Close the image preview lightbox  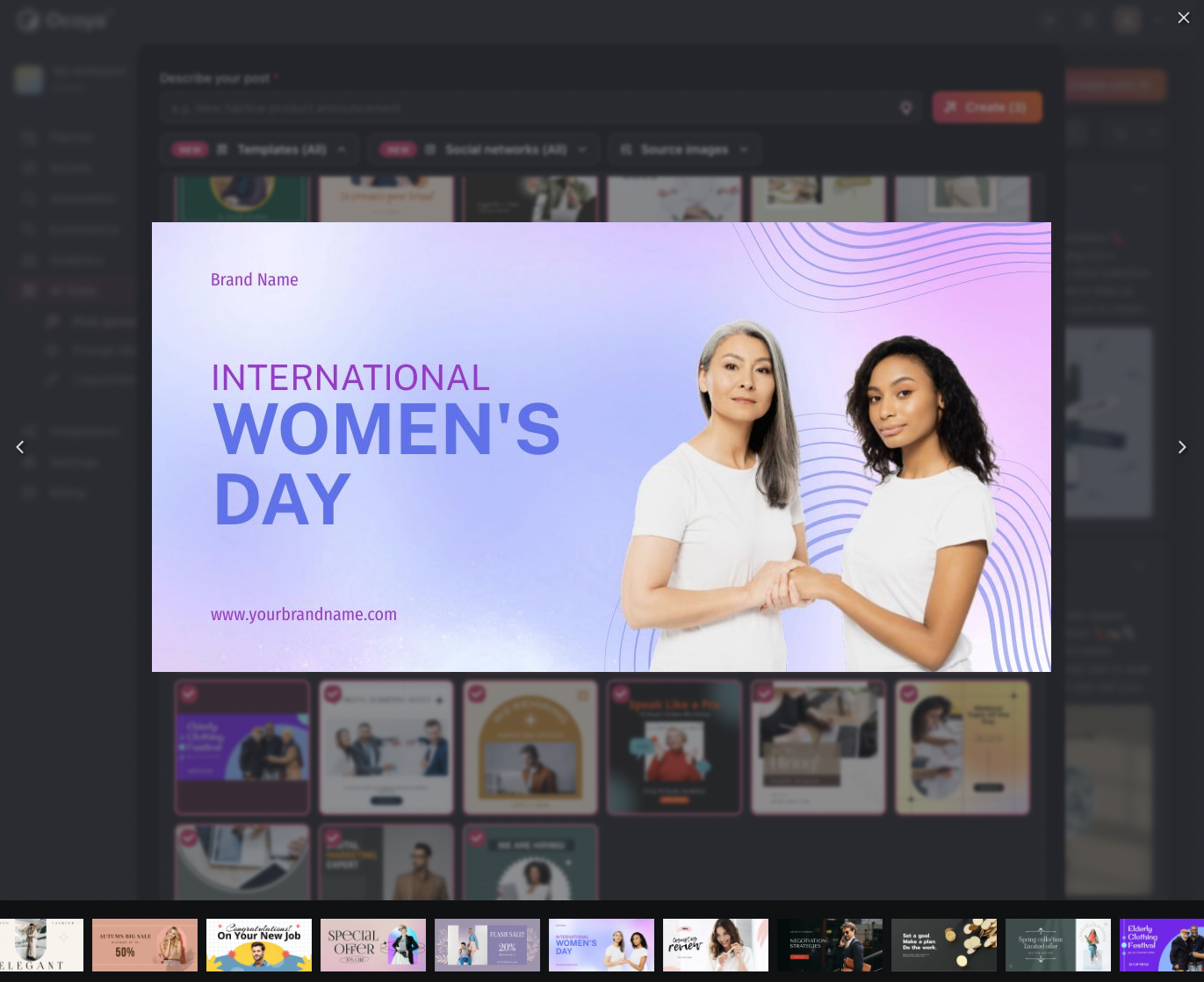click(1183, 18)
